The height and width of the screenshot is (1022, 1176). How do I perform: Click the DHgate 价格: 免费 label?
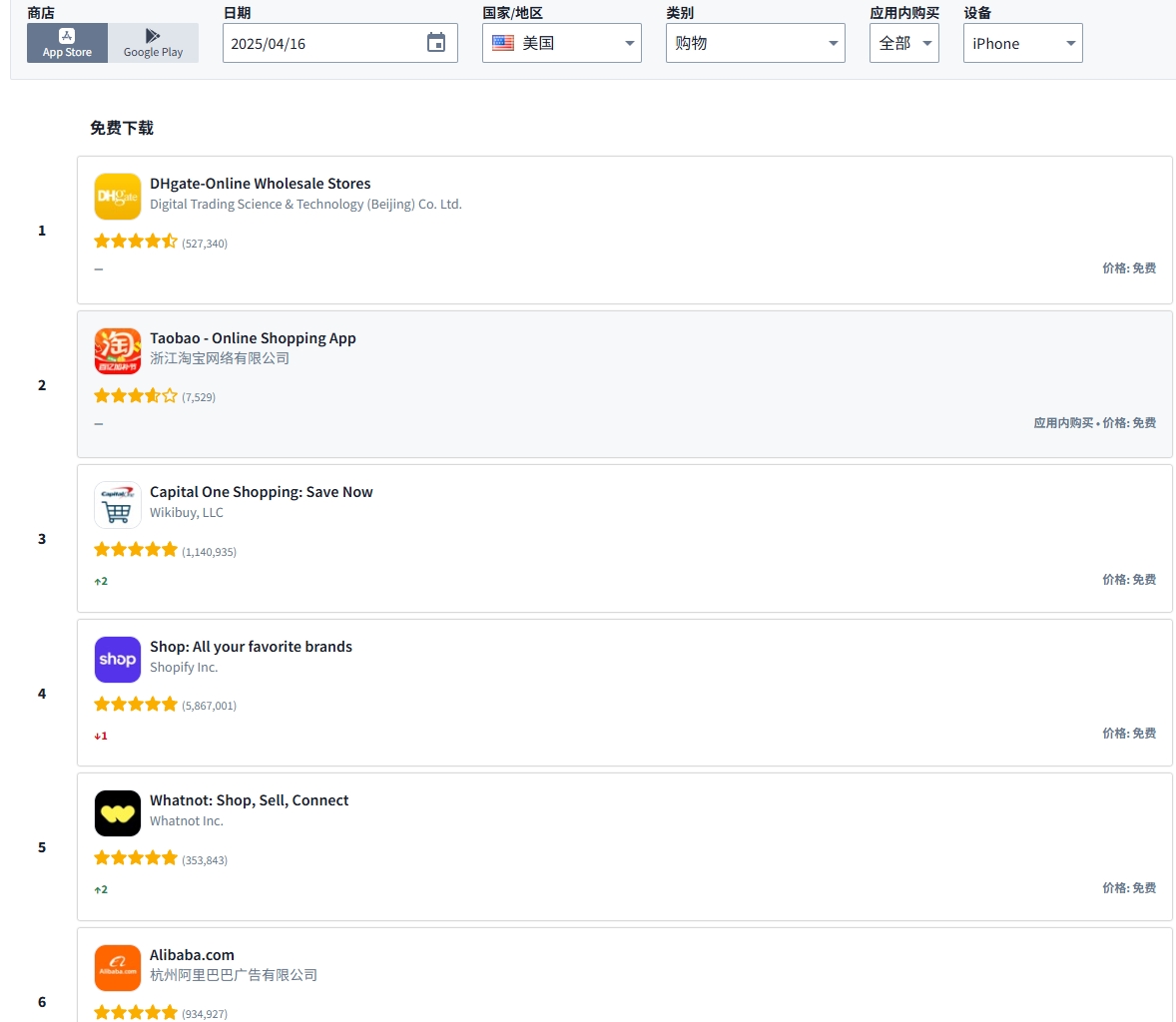point(1129,268)
